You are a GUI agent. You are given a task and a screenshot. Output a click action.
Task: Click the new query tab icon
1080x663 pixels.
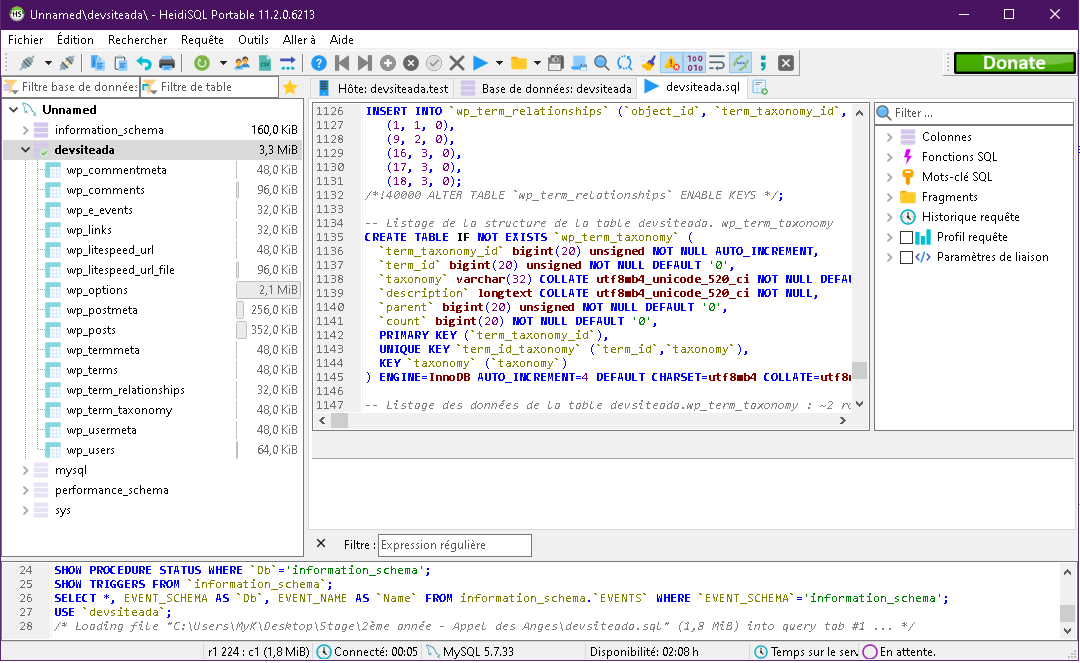[760, 88]
